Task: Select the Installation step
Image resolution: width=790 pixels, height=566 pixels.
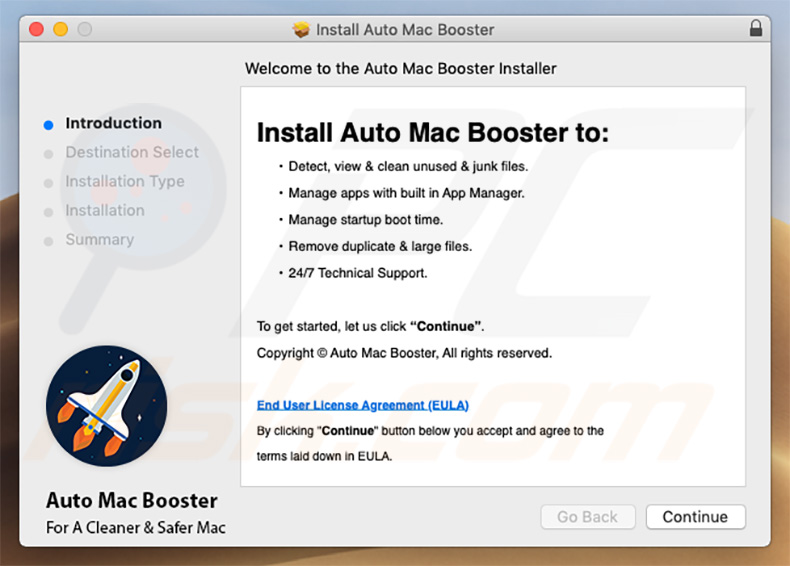Action: click(x=105, y=210)
